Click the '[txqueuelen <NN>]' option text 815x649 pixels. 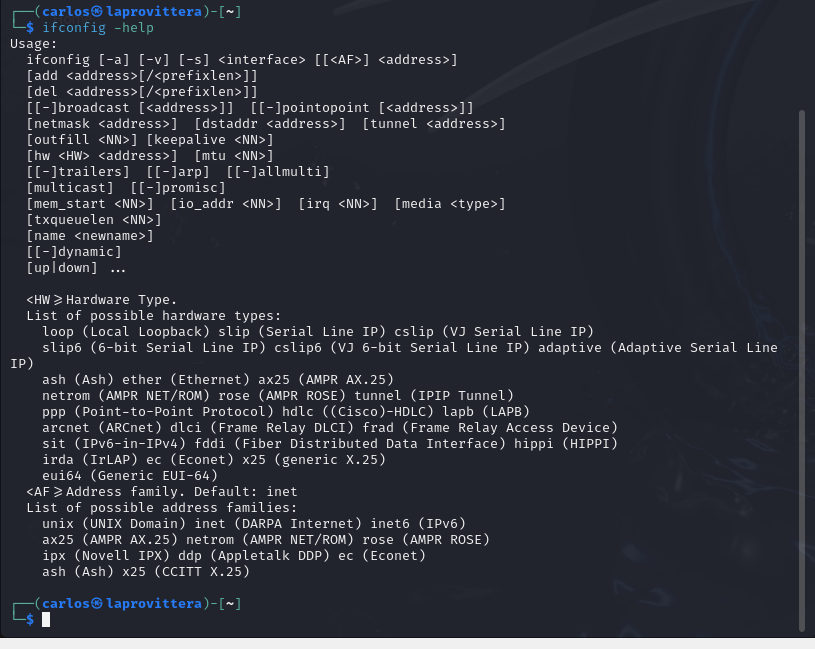(x=94, y=220)
